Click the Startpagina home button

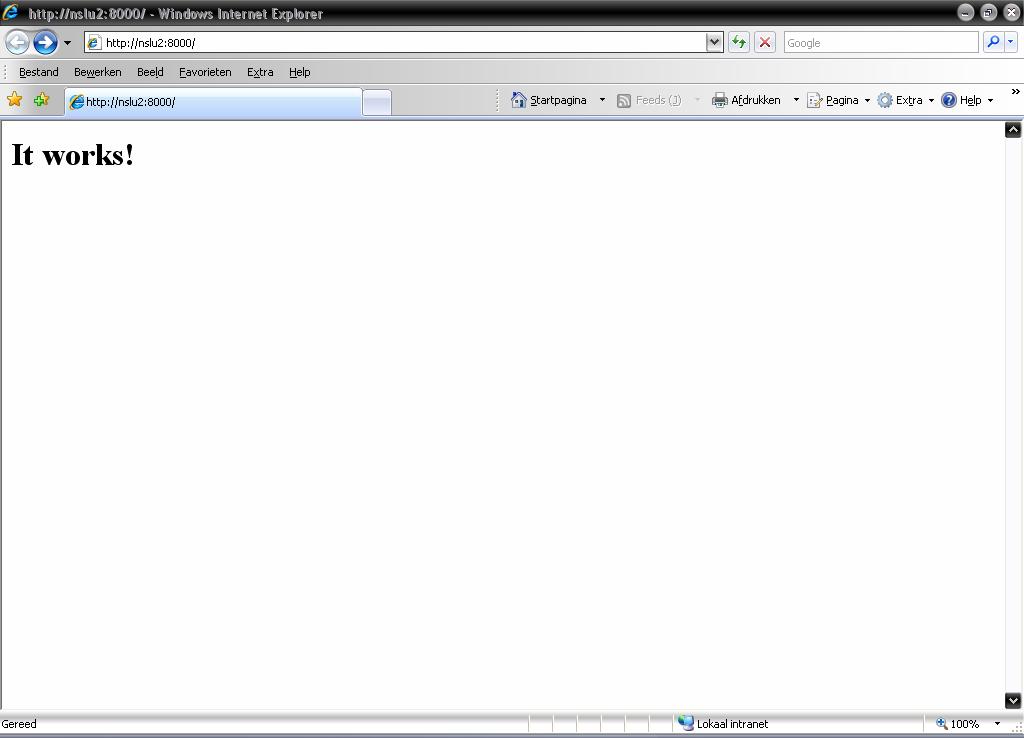pos(549,100)
